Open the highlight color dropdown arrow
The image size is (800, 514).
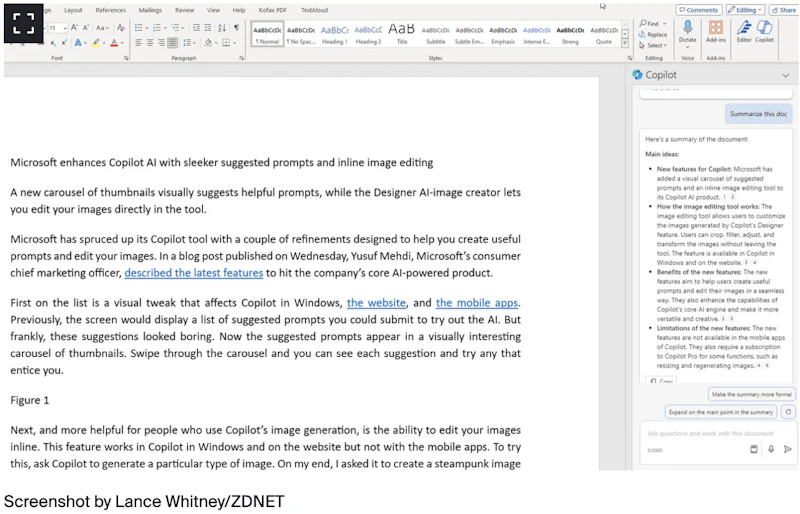pyautogui.click(x=104, y=43)
